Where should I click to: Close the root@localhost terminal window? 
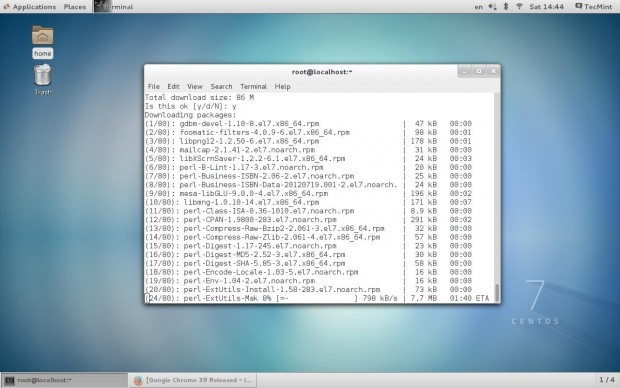[493, 71]
